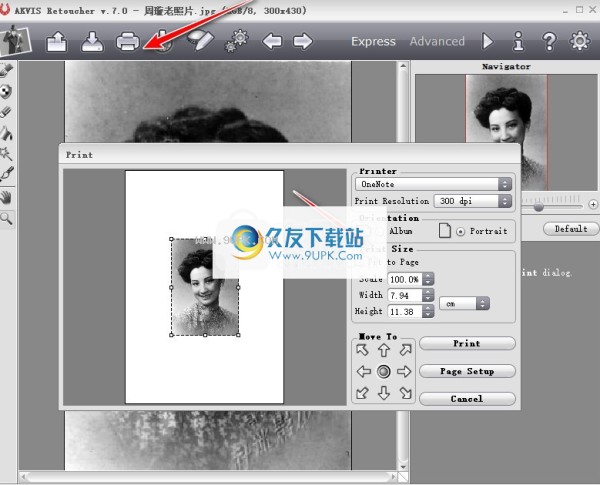This screenshot has height=485, width=600.
Task: Select the hand pan tool
Action: pyautogui.click(x=6, y=198)
